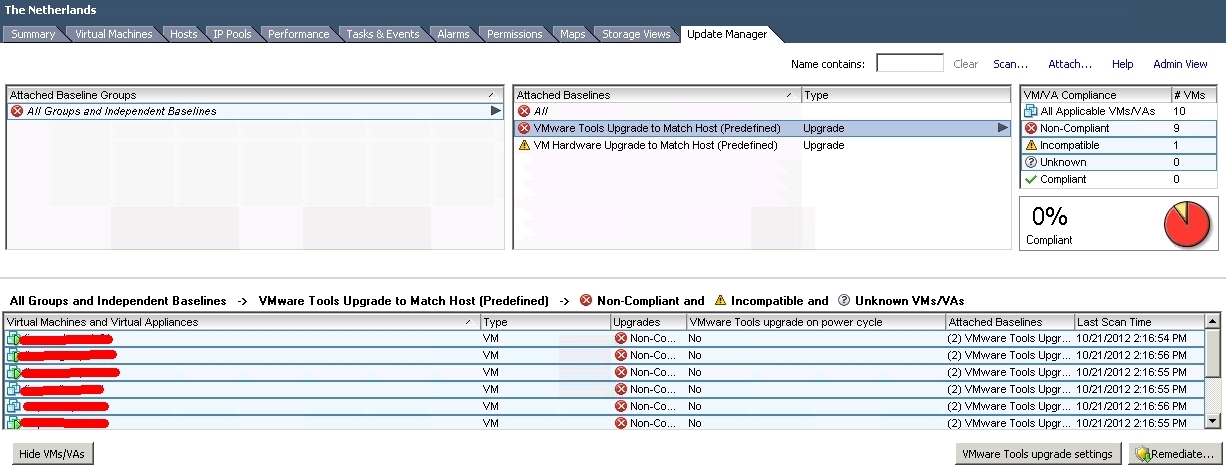Click Unknown VMs/VAs icon in breadcrumb heading
This screenshot has height=471, width=1226.
844,300
